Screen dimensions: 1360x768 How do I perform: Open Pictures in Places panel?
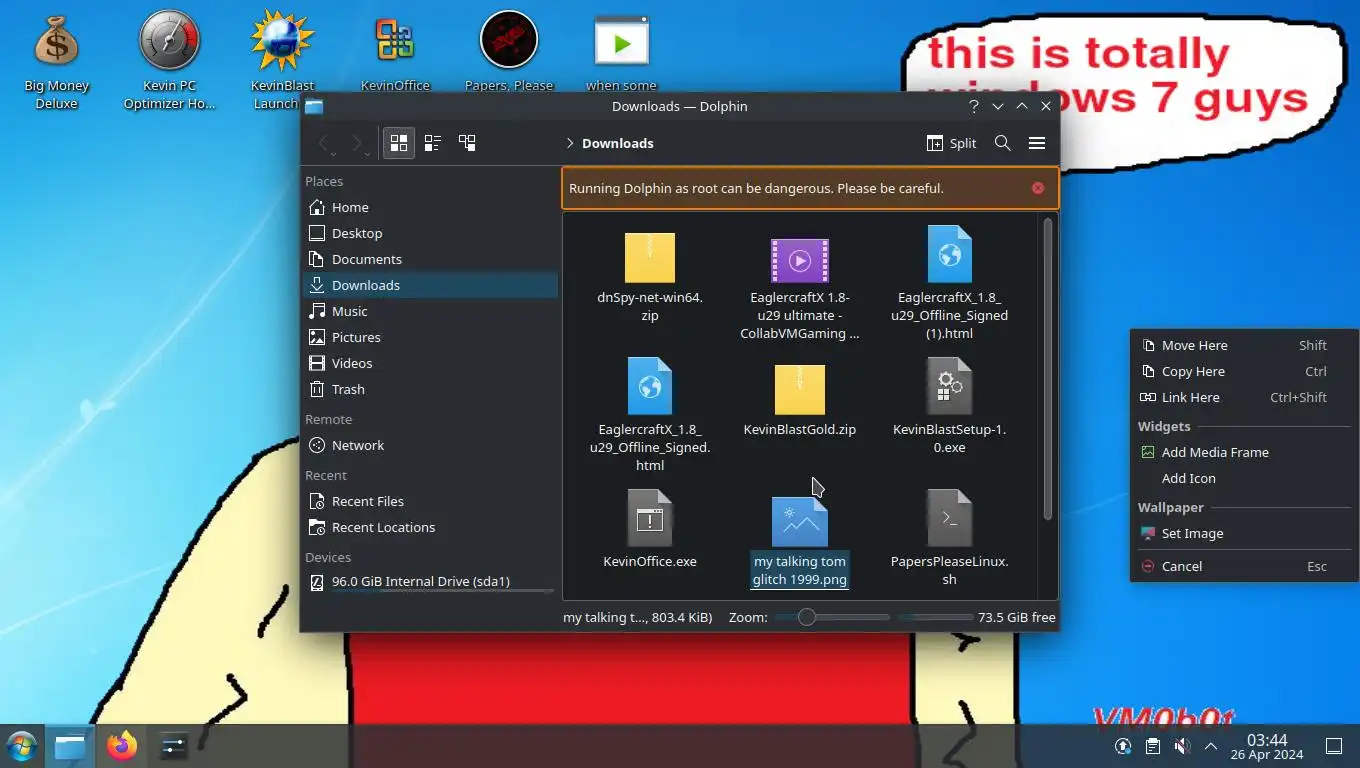click(430, 337)
